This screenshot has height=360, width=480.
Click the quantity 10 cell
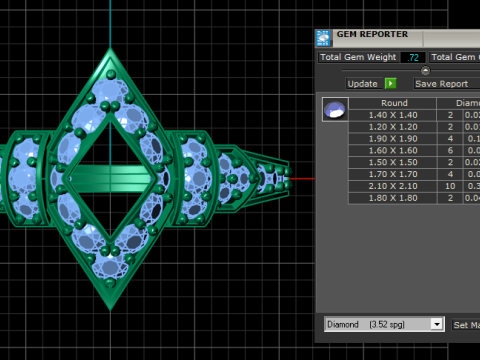[x=450, y=186]
